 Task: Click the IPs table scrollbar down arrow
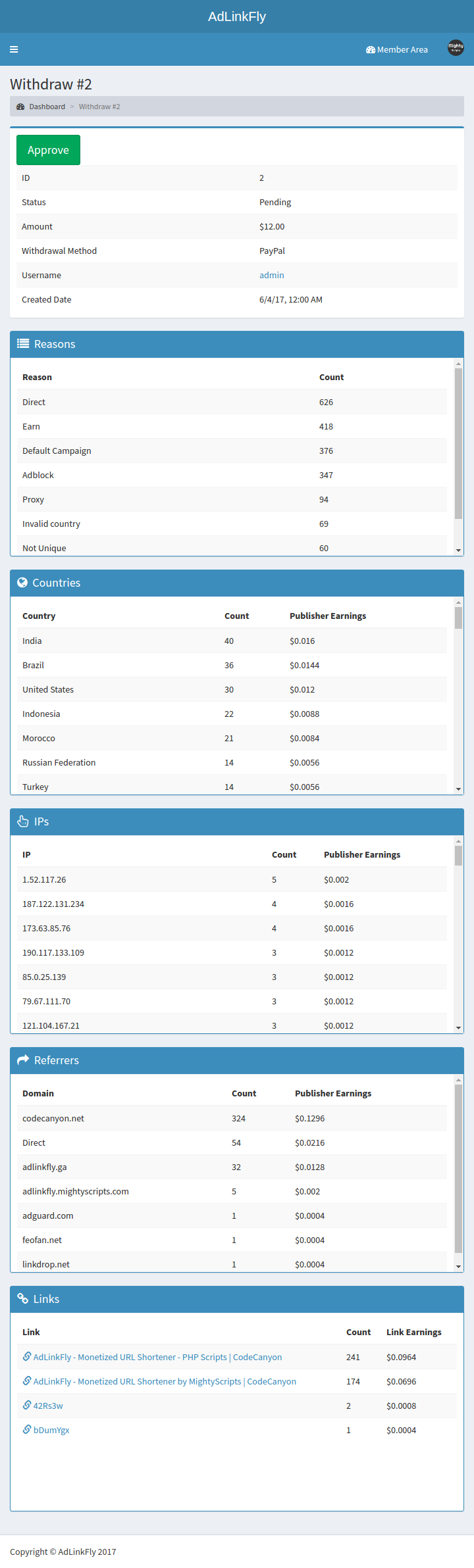tap(458, 1027)
